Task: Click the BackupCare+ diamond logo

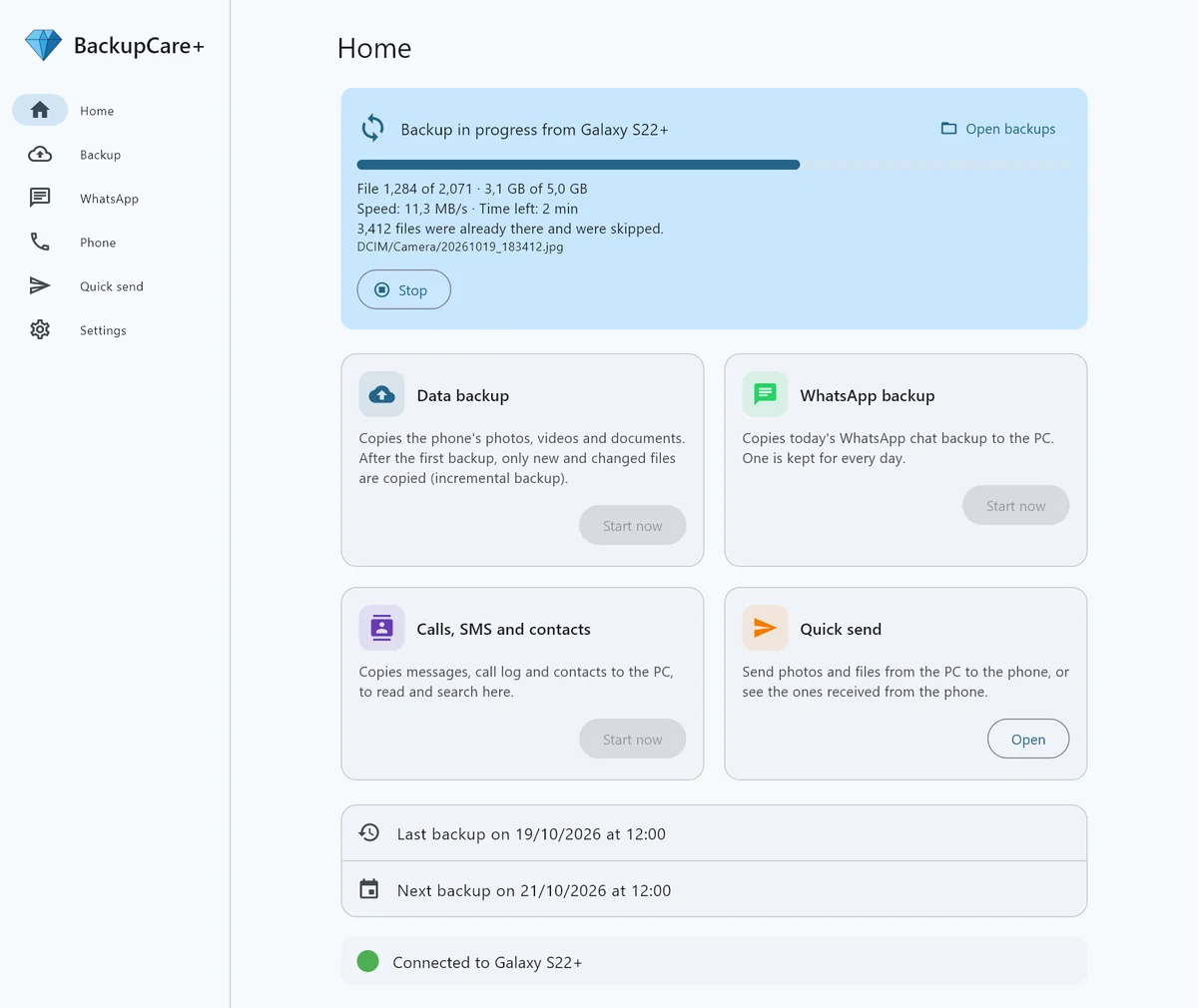Action: (43, 45)
